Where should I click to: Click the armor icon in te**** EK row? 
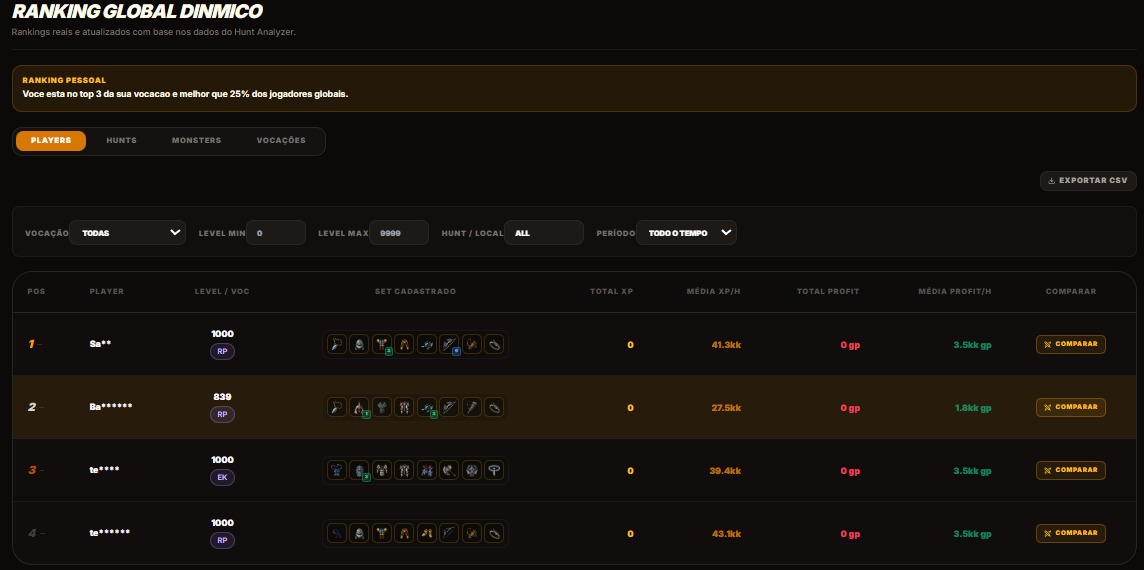pos(382,470)
